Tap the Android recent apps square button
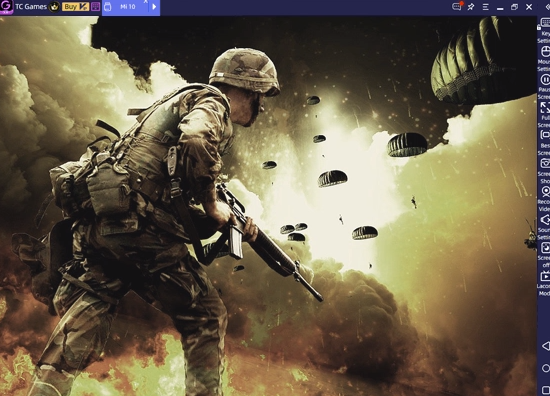Viewport: 550px width, 396px height. [x=546, y=389]
